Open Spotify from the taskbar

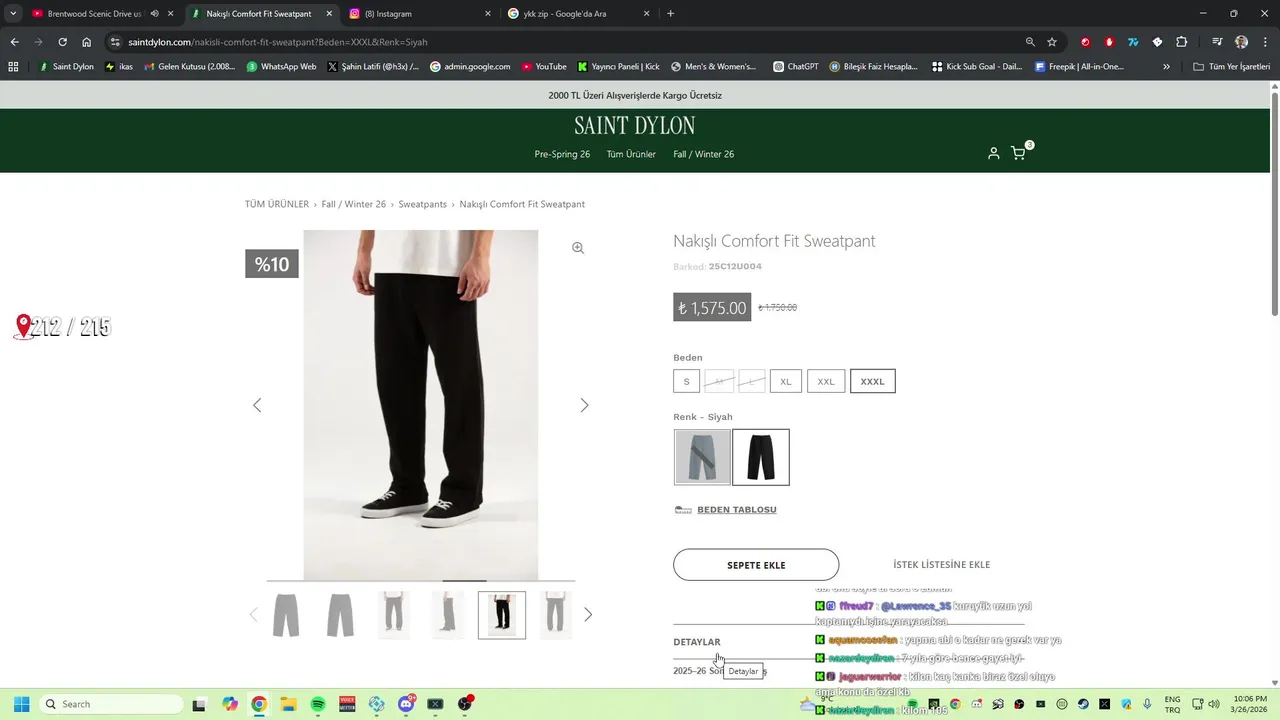click(x=318, y=704)
